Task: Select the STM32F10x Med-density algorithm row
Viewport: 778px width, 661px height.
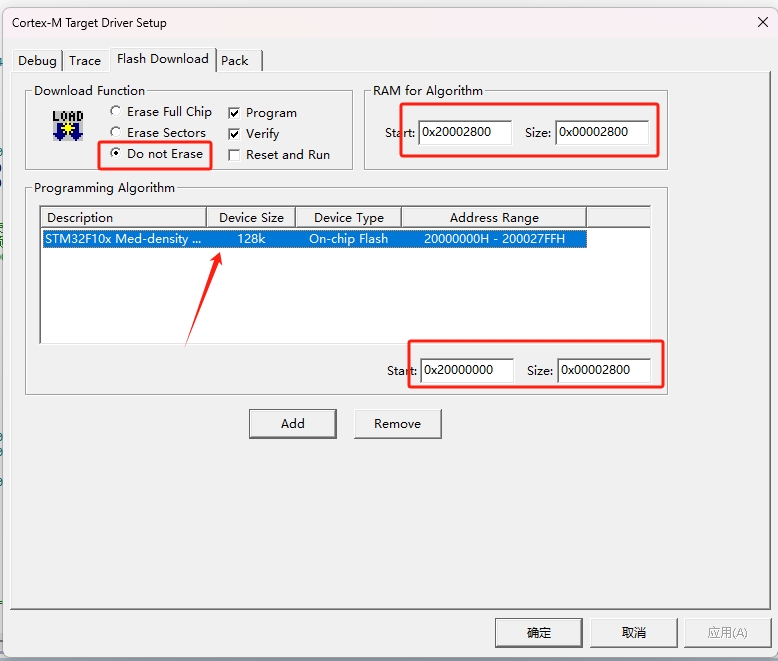Action: point(314,239)
